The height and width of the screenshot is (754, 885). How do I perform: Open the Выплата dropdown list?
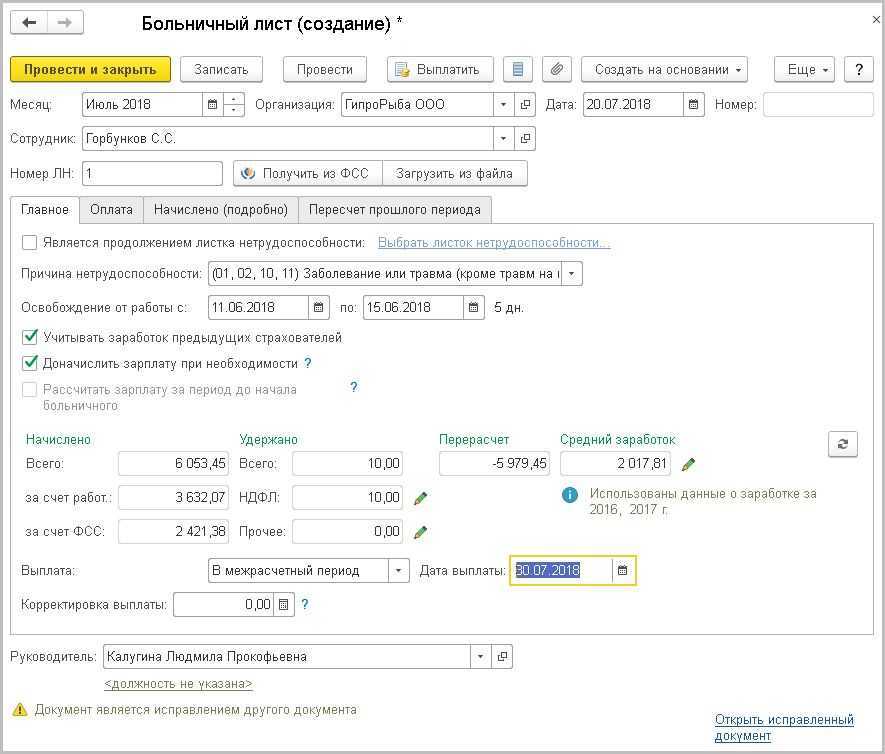point(398,571)
